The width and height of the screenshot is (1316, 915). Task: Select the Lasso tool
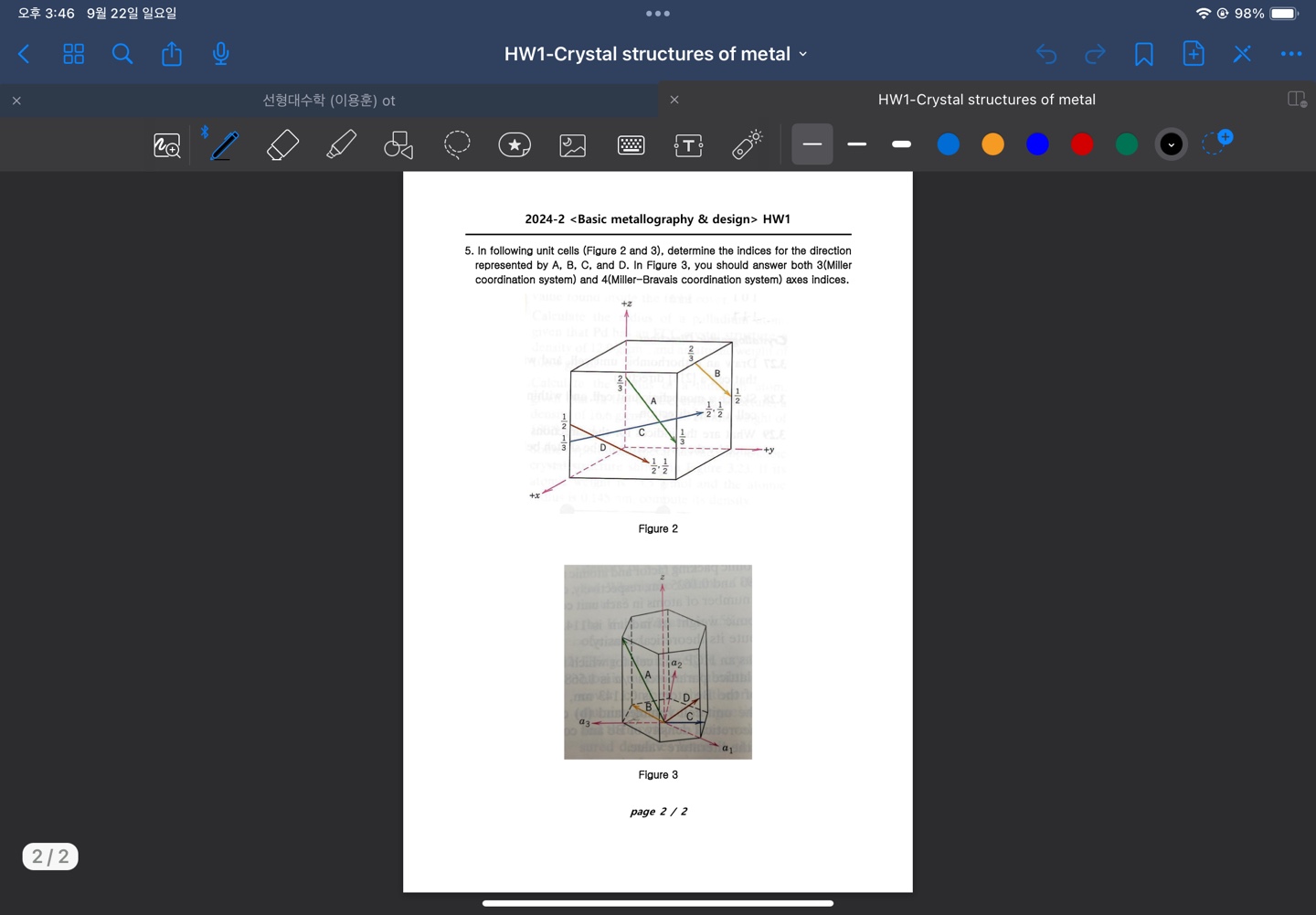pos(457,144)
